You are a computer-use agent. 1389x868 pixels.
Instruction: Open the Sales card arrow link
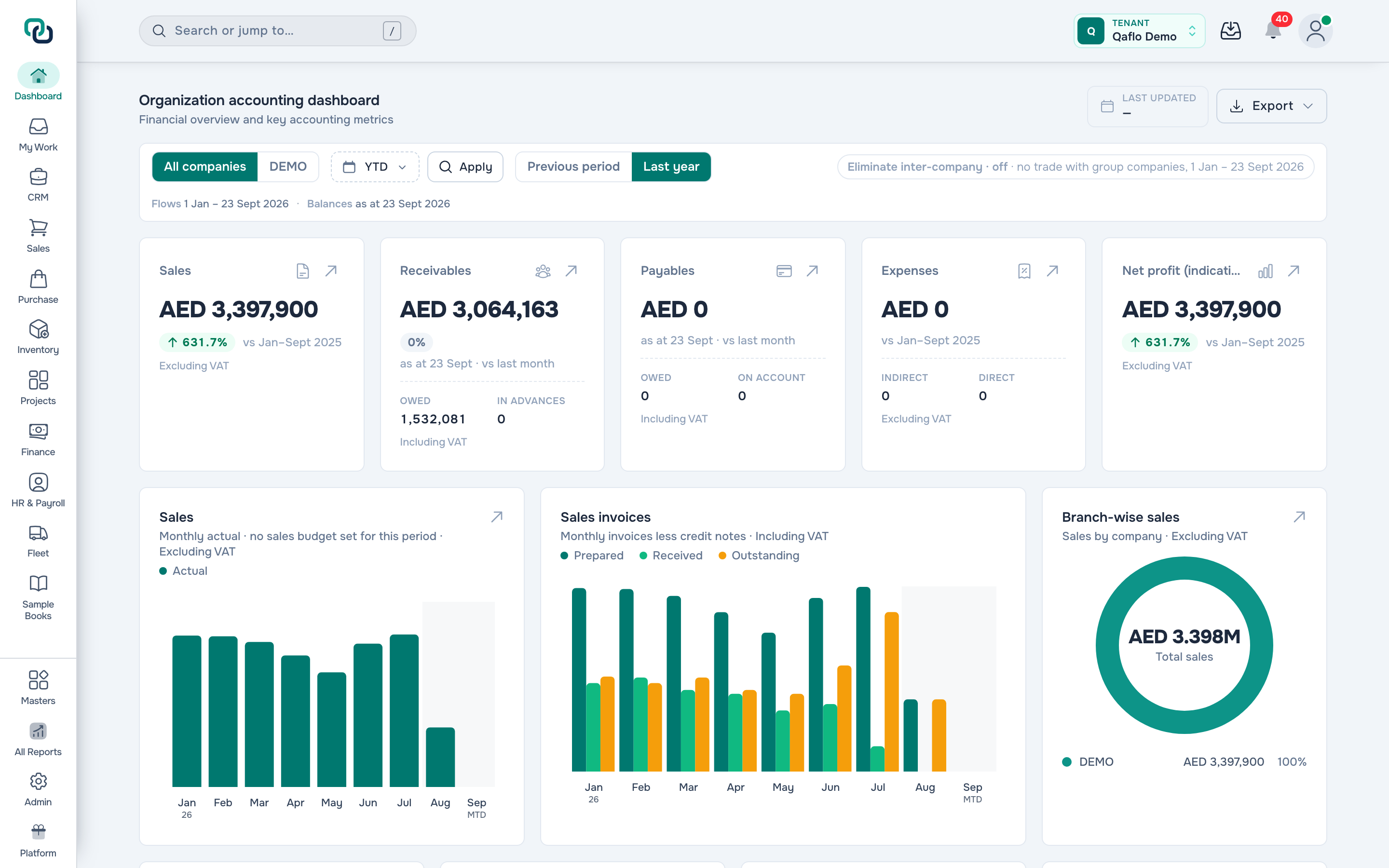331,271
